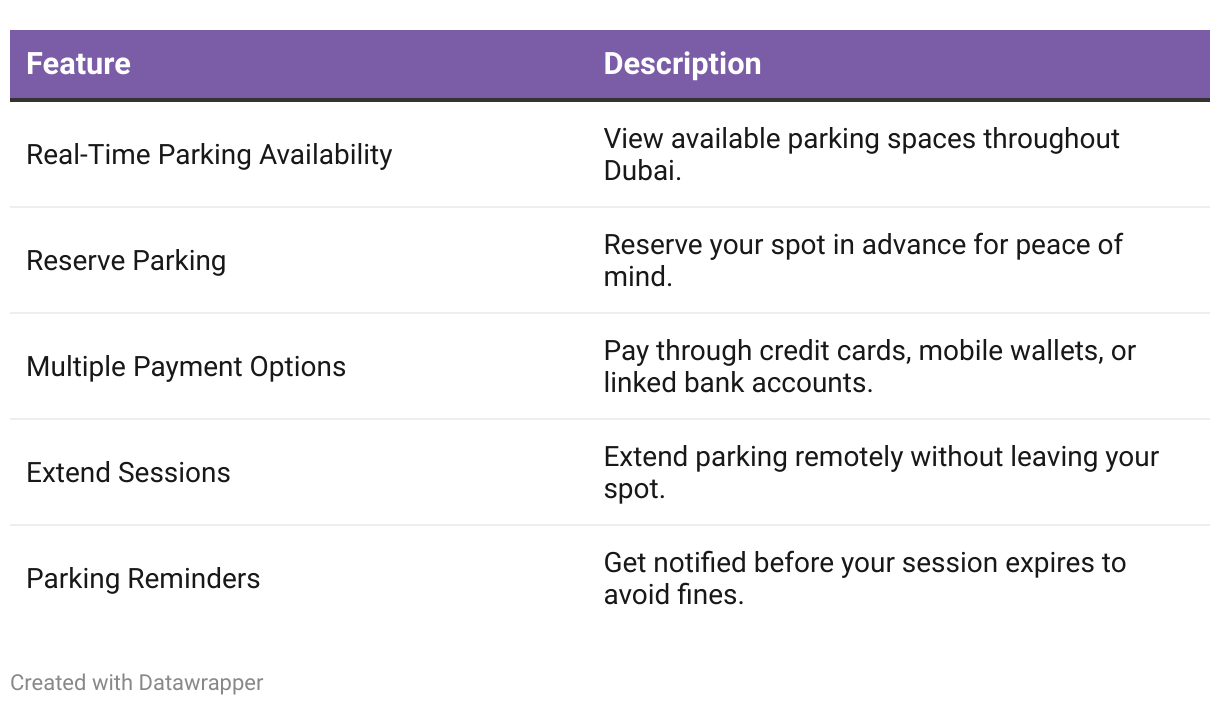Click 'linked bank accounts' text
The height and width of the screenshot is (706, 1220).
pos(738,383)
